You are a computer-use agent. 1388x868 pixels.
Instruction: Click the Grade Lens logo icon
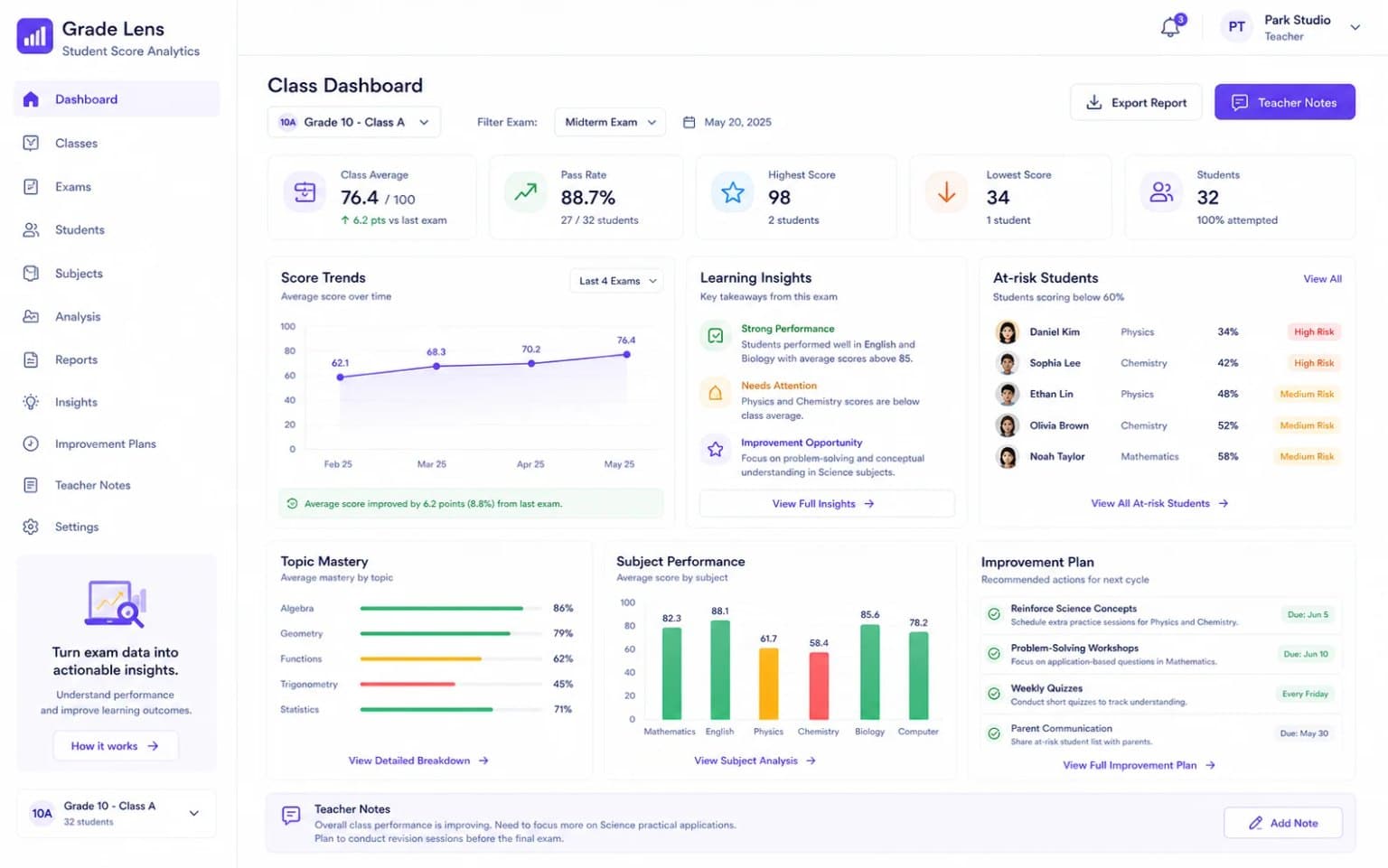point(35,37)
